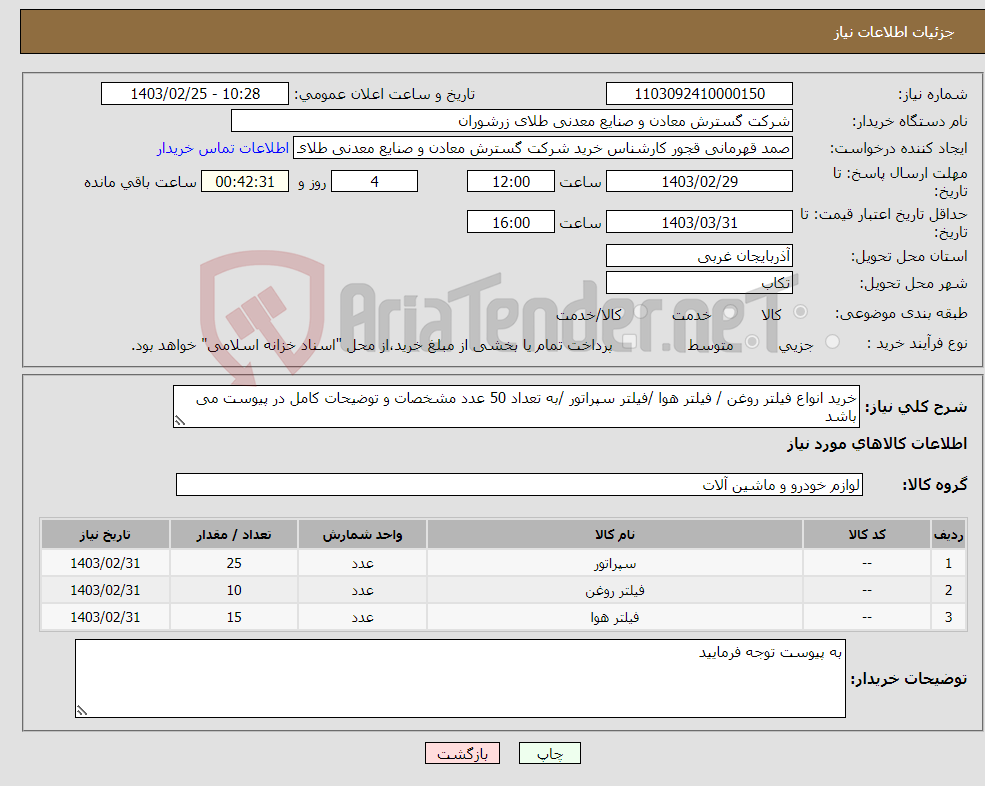Click the need number field 1103092410000150
The image size is (985, 786).
pyautogui.click(x=699, y=94)
